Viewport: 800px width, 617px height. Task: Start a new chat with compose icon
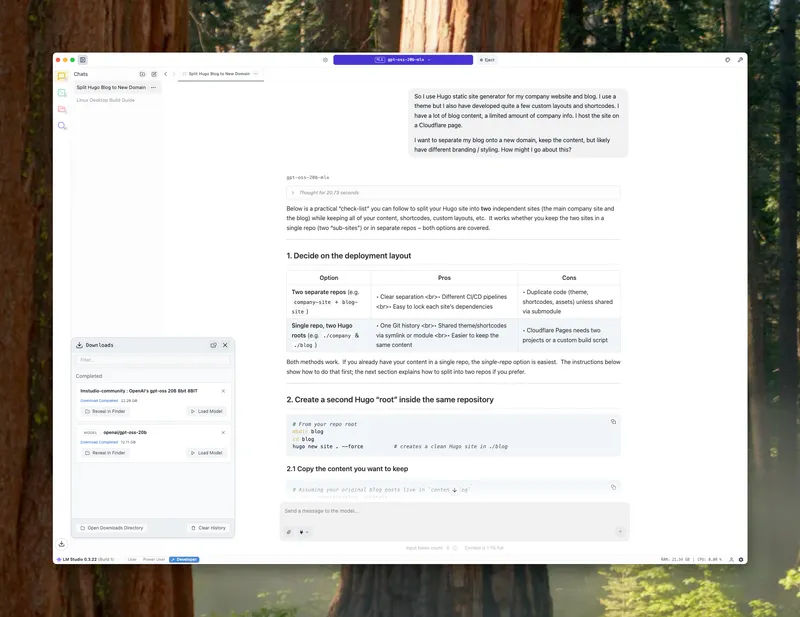[x=154, y=74]
